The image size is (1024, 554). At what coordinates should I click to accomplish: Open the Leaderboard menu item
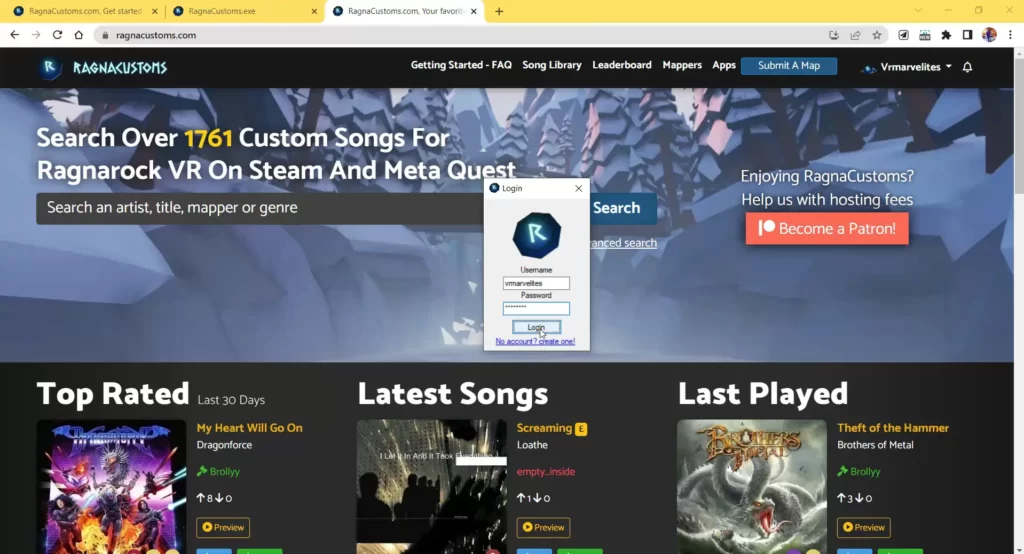coord(622,65)
